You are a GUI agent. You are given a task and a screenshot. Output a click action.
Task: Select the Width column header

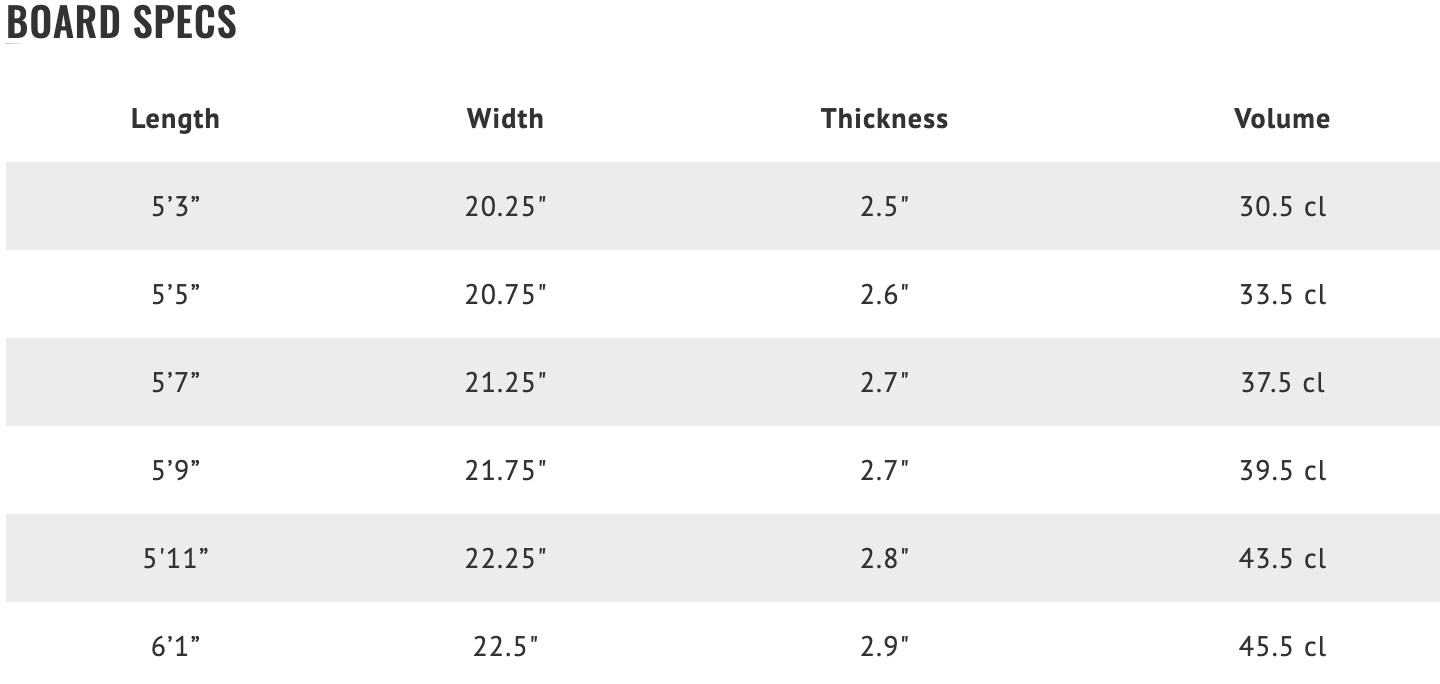pos(505,118)
